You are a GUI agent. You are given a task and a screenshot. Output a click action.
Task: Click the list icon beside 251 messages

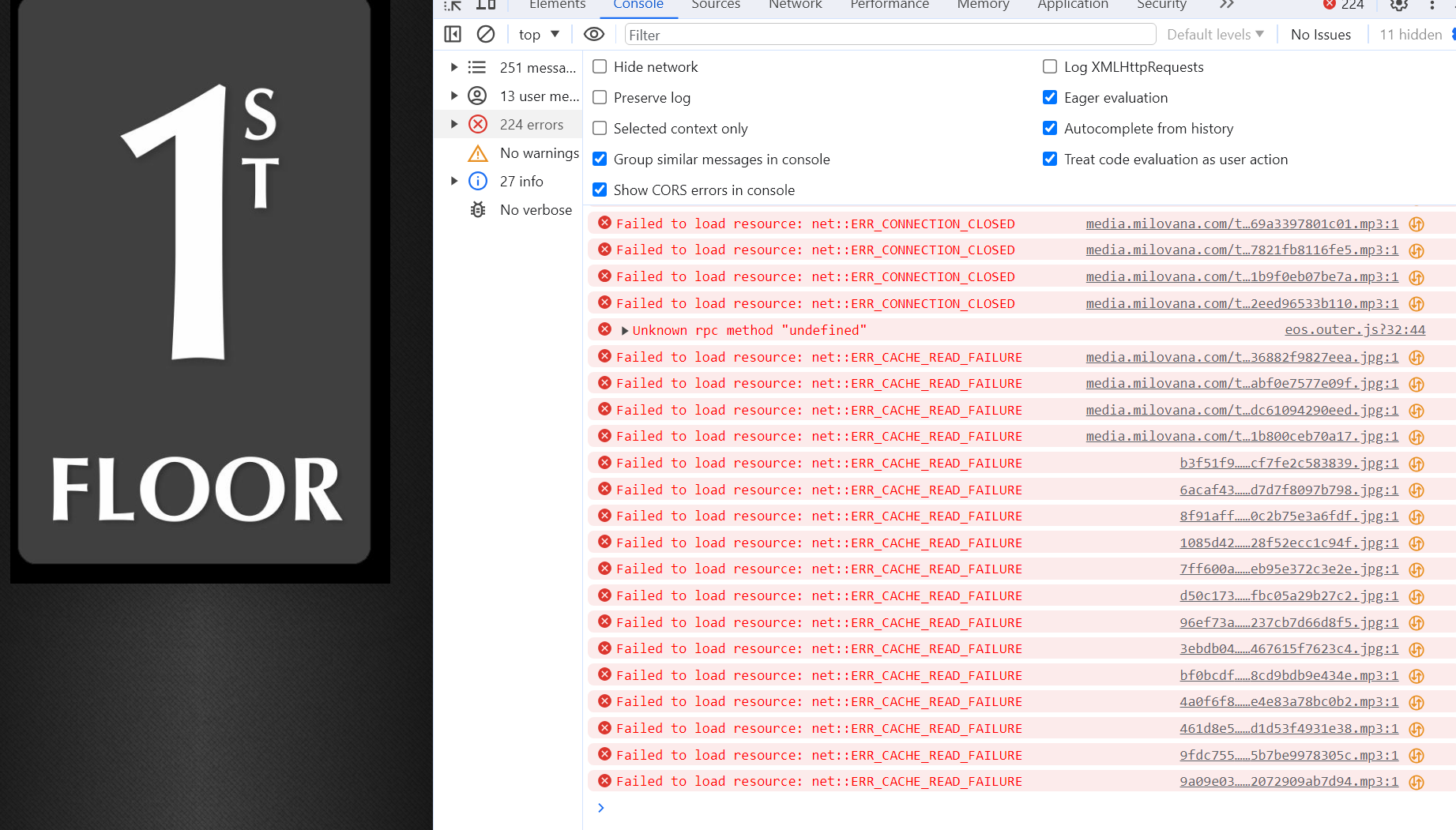(x=477, y=67)
